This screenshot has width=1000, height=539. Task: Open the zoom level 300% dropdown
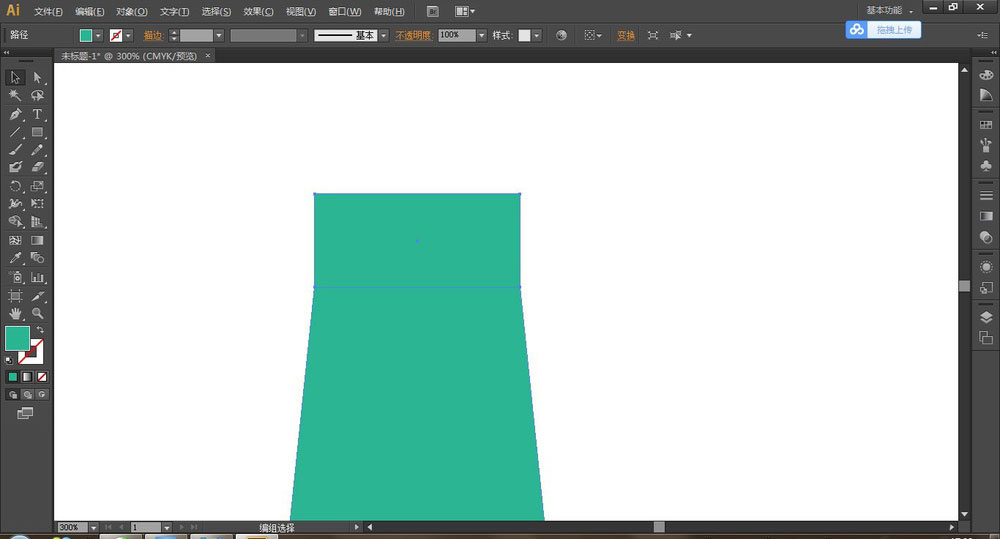pyautogui.click(x=94, y=527)
